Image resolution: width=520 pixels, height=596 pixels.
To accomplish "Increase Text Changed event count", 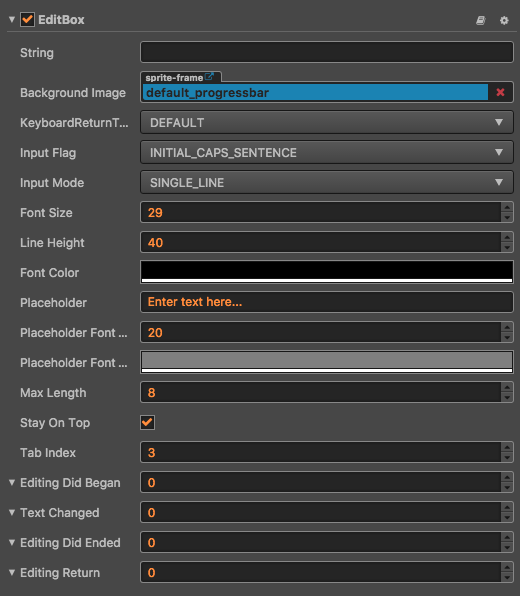I will point(507,507).
